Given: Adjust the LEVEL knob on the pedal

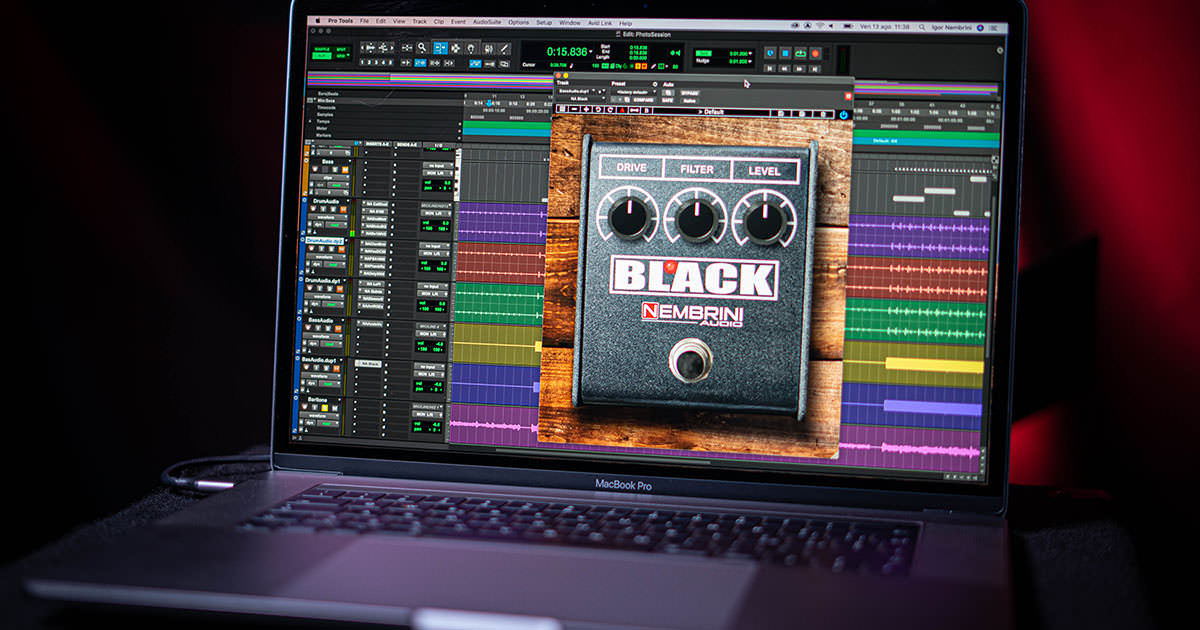Looking at the screenshot, I should pos(764,220).
